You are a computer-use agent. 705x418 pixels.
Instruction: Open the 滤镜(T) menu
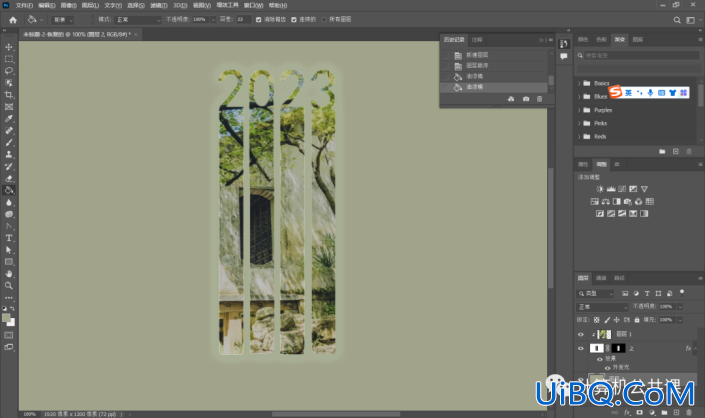(158, 5)
